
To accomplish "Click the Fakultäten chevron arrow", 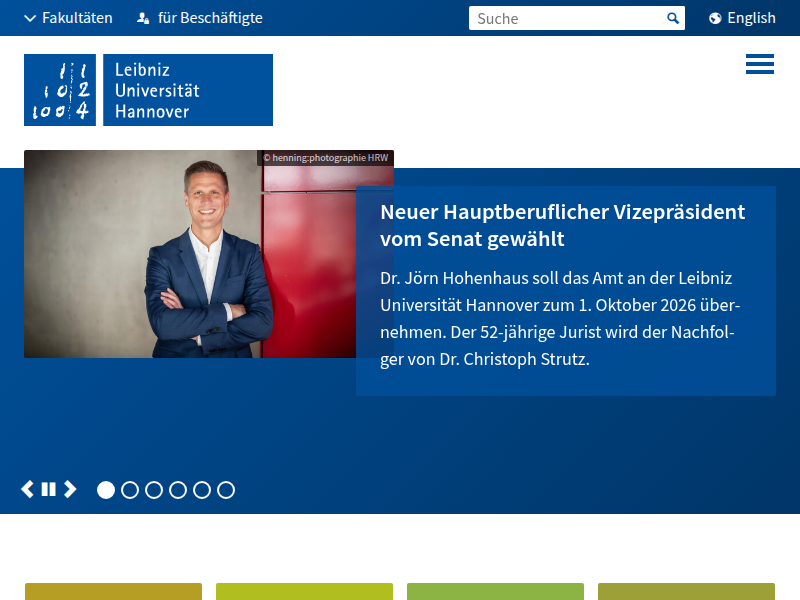I will 30,18.
